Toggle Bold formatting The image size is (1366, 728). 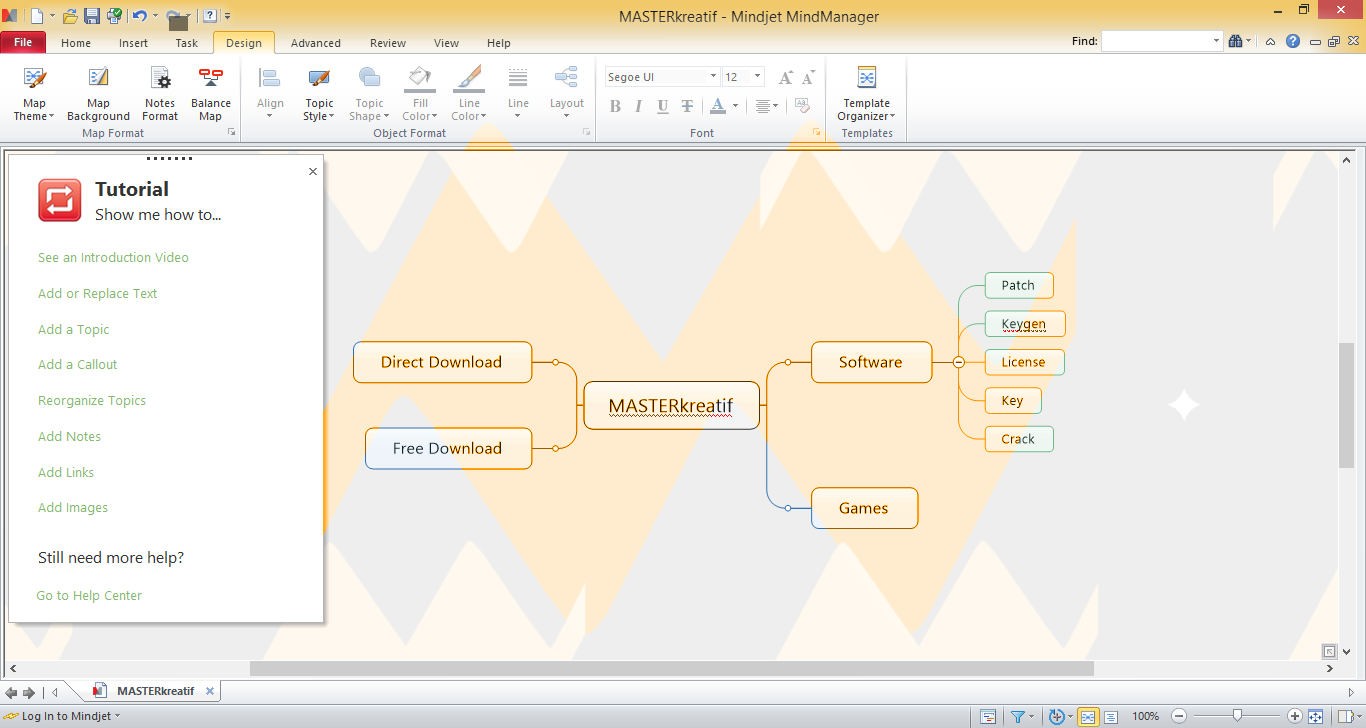coord(615,106)
